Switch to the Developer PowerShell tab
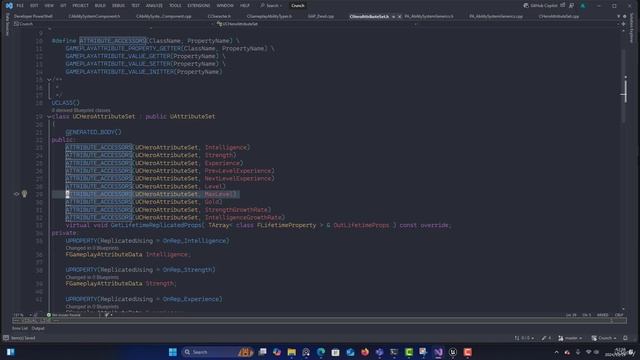Screen dimensions: 640x360 coord(33,16)
